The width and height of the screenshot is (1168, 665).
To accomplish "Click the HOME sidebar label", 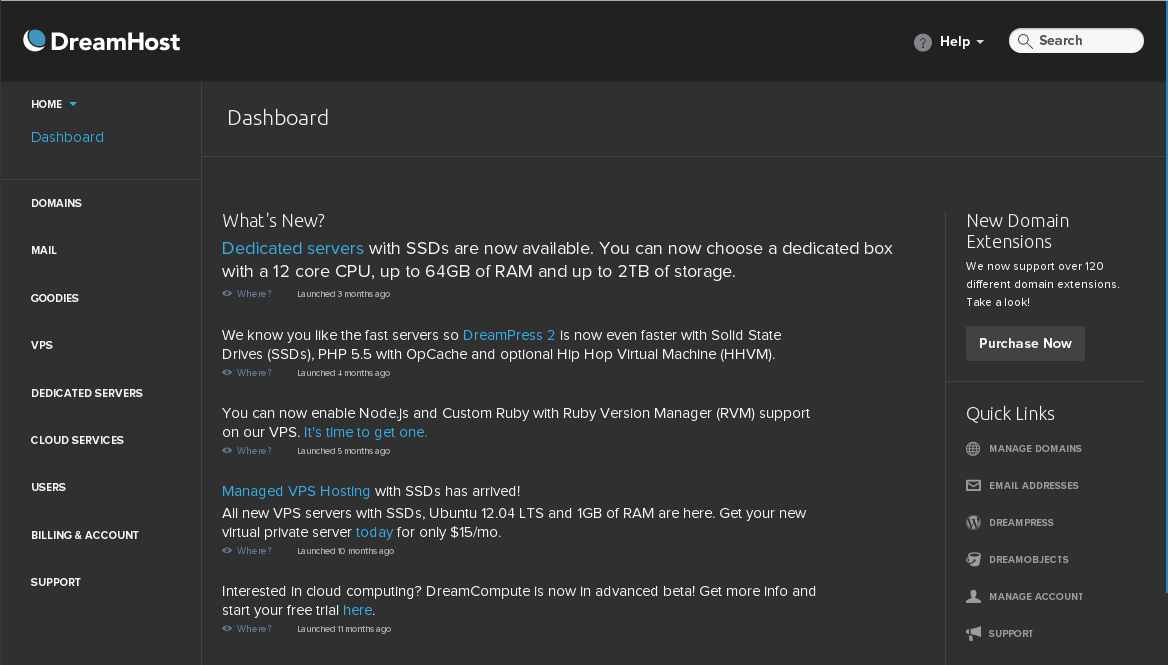I will pos(46,104).
